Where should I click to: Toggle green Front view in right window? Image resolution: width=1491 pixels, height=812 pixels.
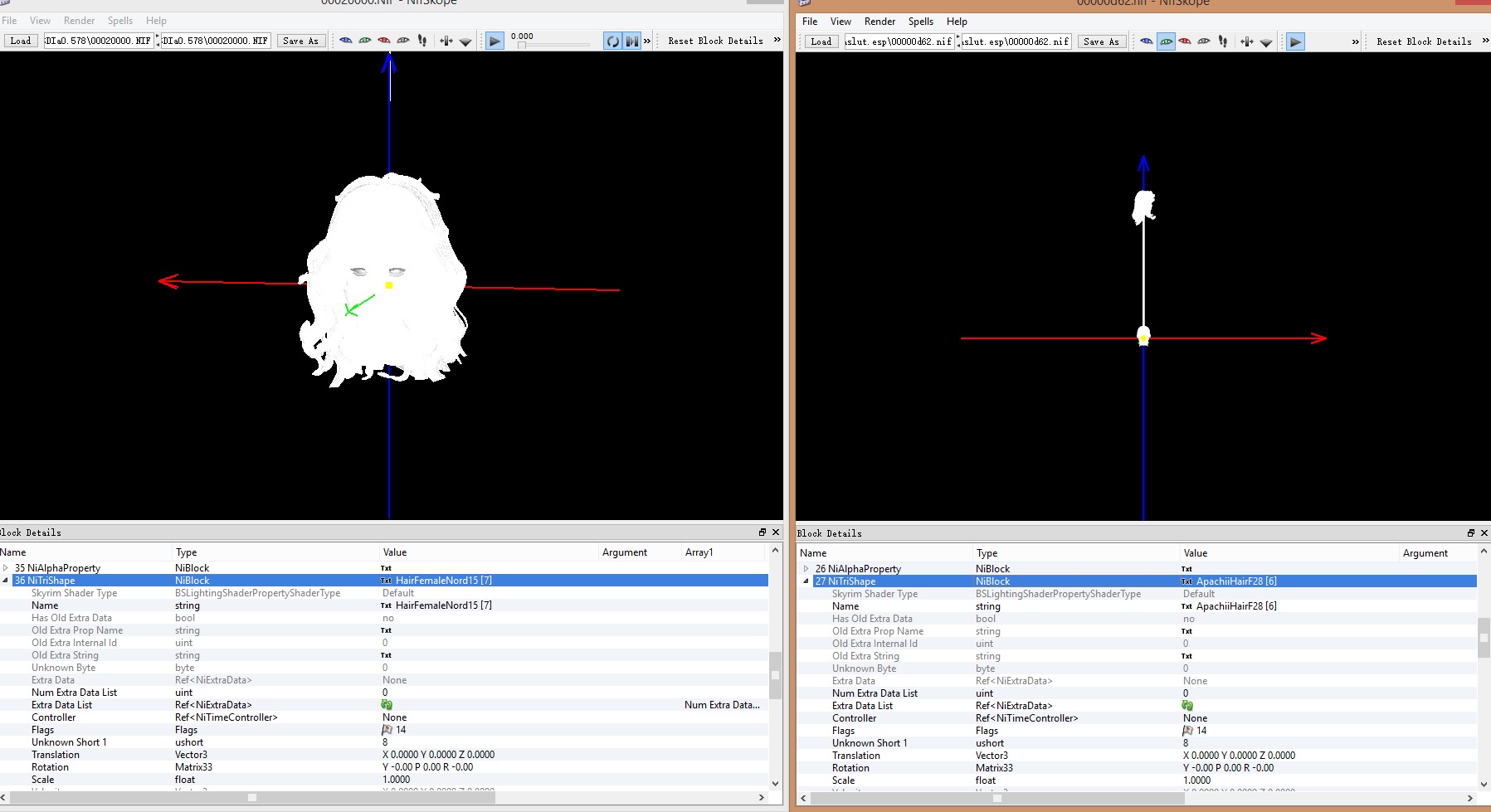tap(1166, 41)
